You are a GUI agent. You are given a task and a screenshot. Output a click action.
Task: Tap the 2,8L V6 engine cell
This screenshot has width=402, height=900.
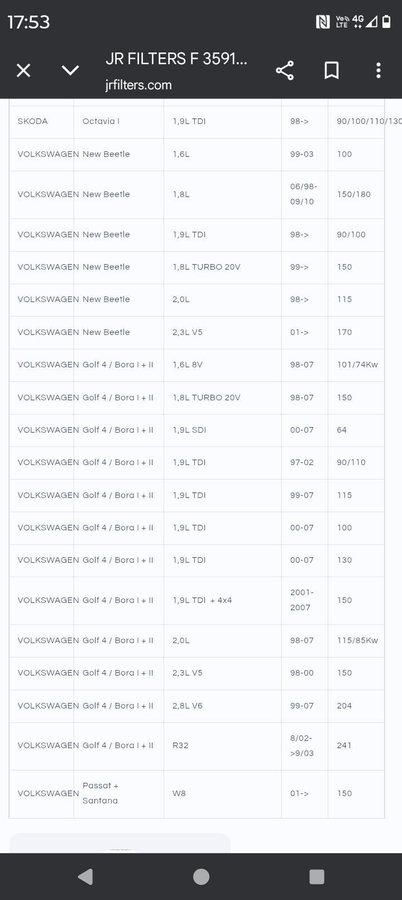point(222,706)
